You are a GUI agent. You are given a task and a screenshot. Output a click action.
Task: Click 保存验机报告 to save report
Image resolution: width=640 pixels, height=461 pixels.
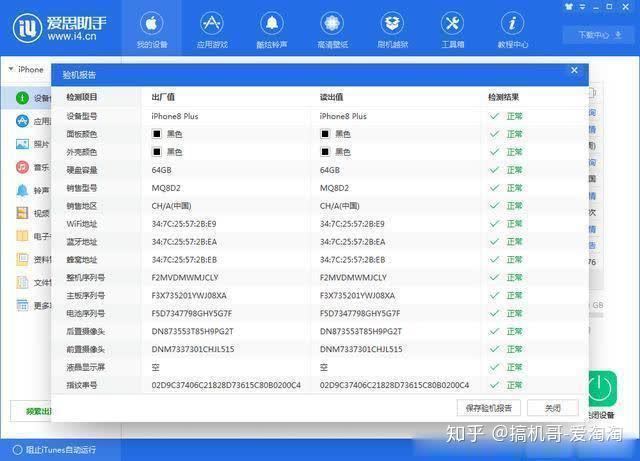click(x=488, y=408)
